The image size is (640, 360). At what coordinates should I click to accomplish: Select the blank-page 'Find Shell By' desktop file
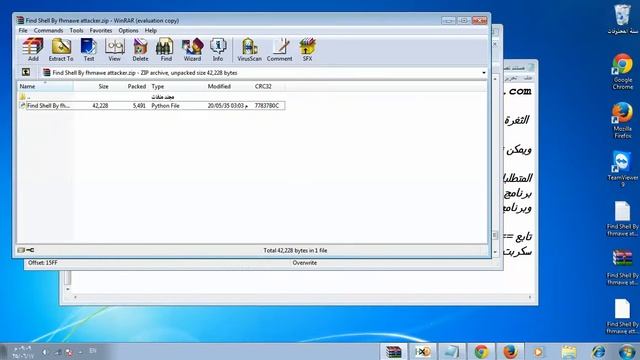[x=622, y=219]
